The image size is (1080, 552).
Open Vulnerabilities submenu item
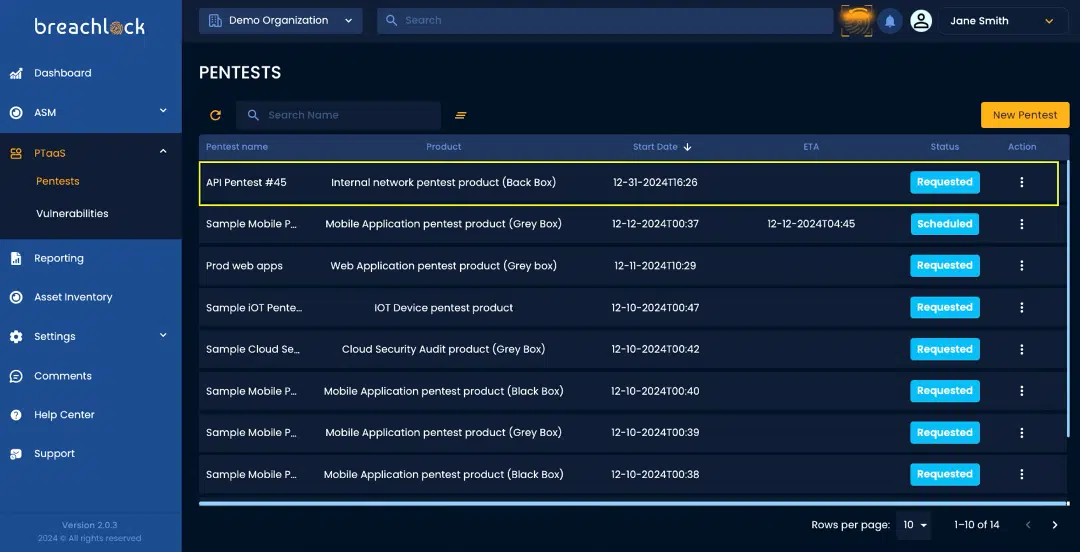click(72, 214)
